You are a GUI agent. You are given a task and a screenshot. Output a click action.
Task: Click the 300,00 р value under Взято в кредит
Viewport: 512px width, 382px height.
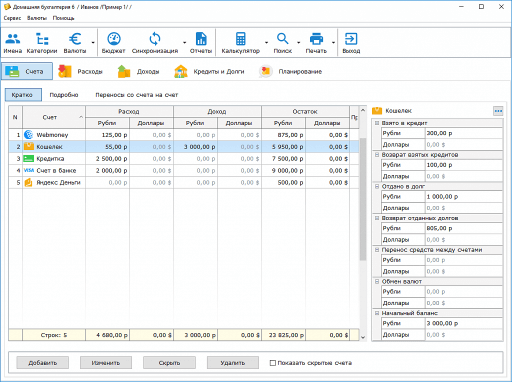click(x=439, y=133)
